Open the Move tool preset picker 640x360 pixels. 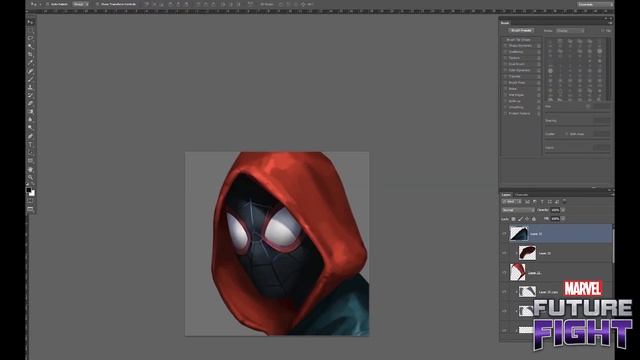point(36,4)
